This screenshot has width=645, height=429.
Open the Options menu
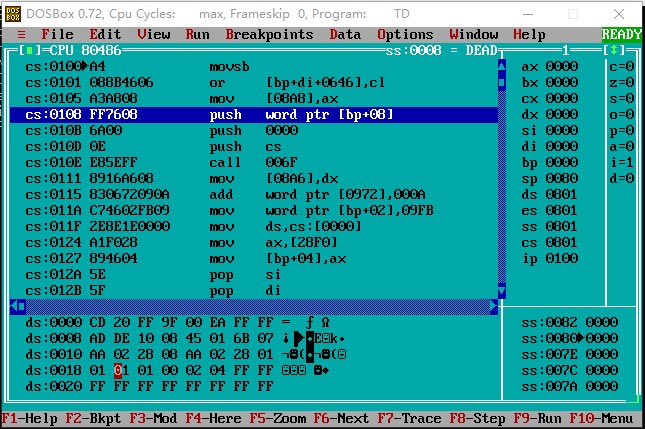(405, 35)
